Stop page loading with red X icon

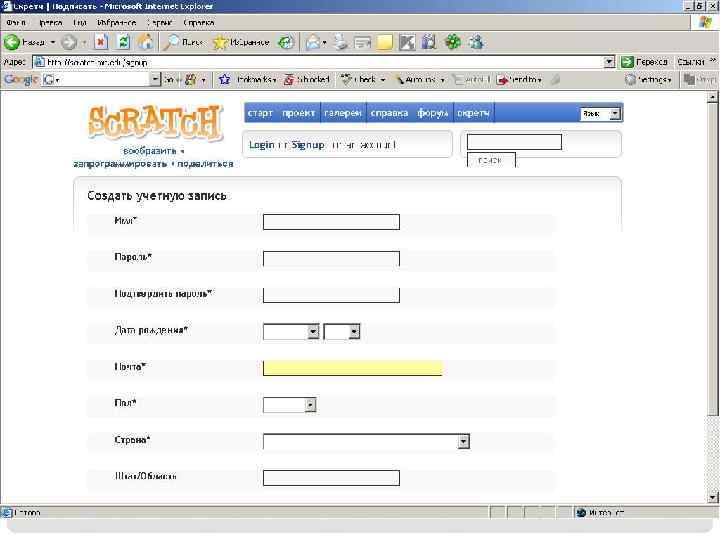tap(101, 42)
